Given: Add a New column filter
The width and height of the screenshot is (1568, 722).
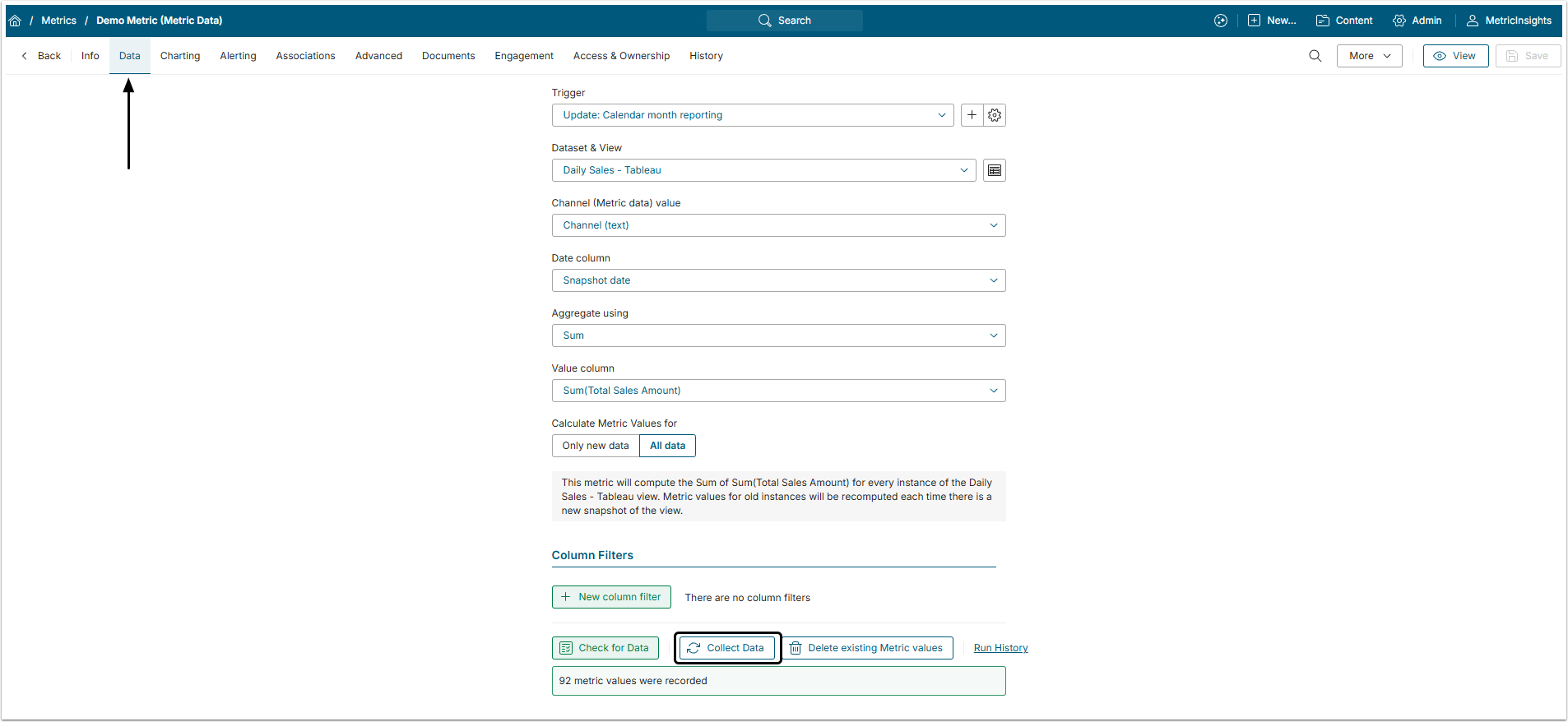Looking at the screenshot, I should [x=611, y=597].
